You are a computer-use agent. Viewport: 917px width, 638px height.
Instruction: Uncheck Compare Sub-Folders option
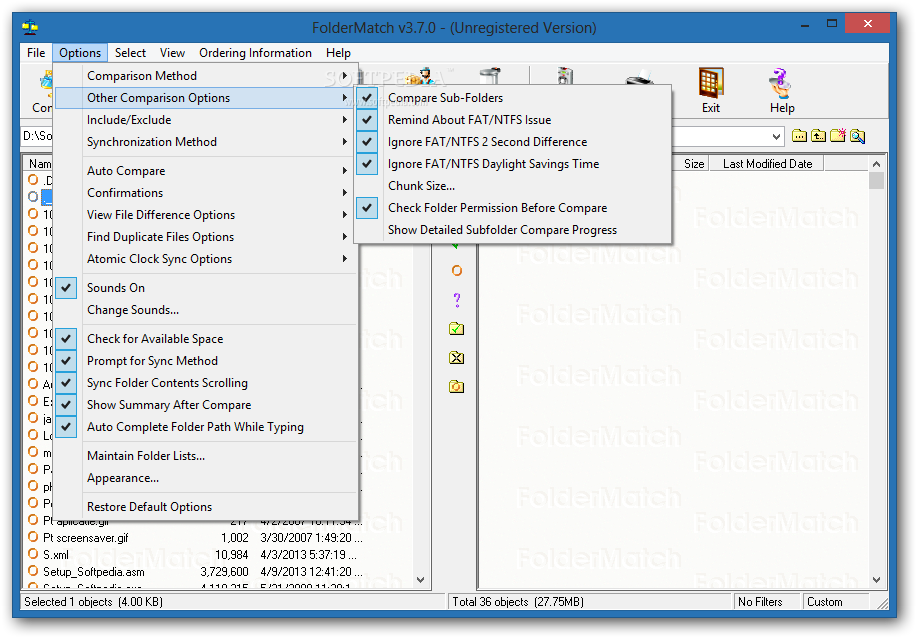pos(513,98)
